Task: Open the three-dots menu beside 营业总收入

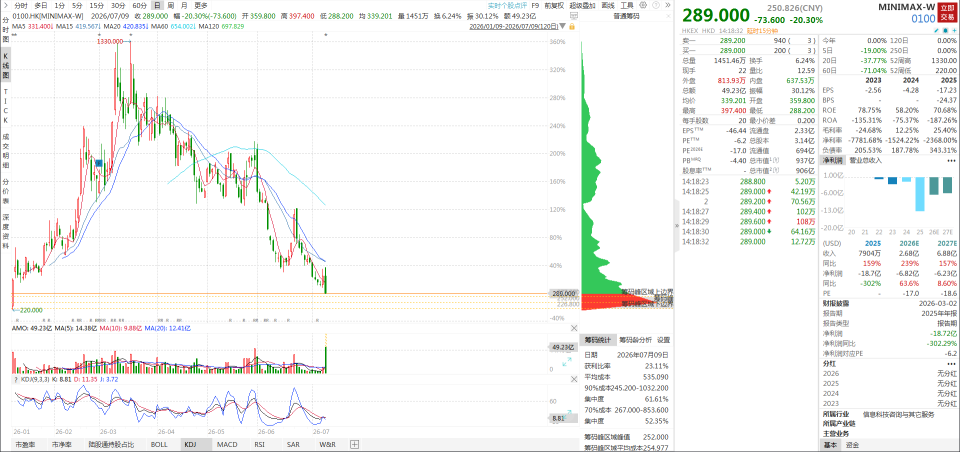Action: tap(951, 160)
